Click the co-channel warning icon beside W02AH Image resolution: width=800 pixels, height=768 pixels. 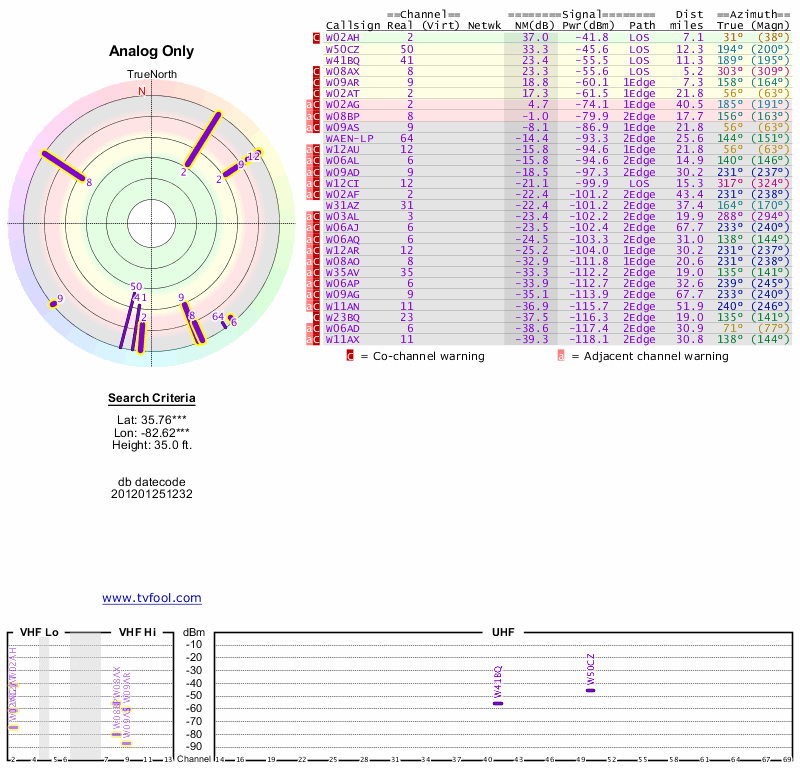tap(317, 37)
